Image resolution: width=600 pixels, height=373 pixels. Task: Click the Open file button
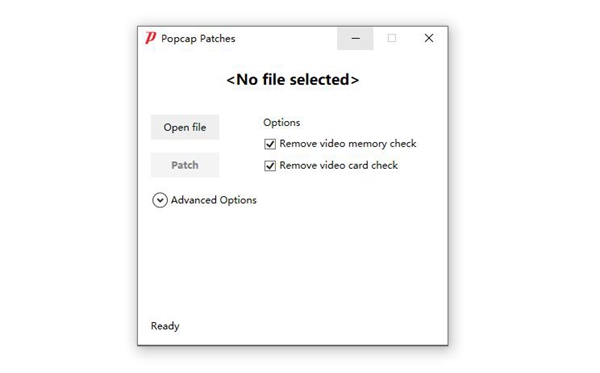(185, 127)
